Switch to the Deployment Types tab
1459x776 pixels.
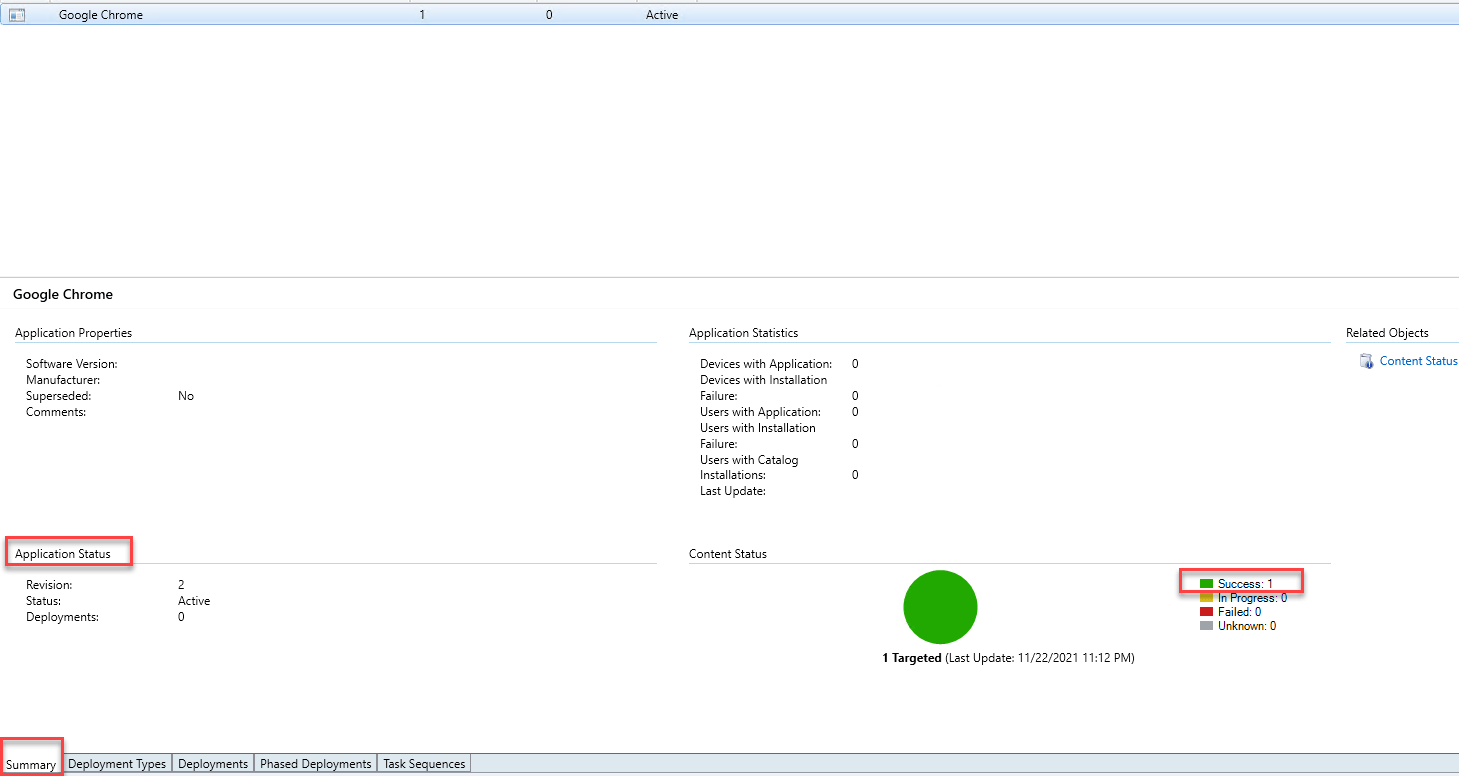click(117, 764)
